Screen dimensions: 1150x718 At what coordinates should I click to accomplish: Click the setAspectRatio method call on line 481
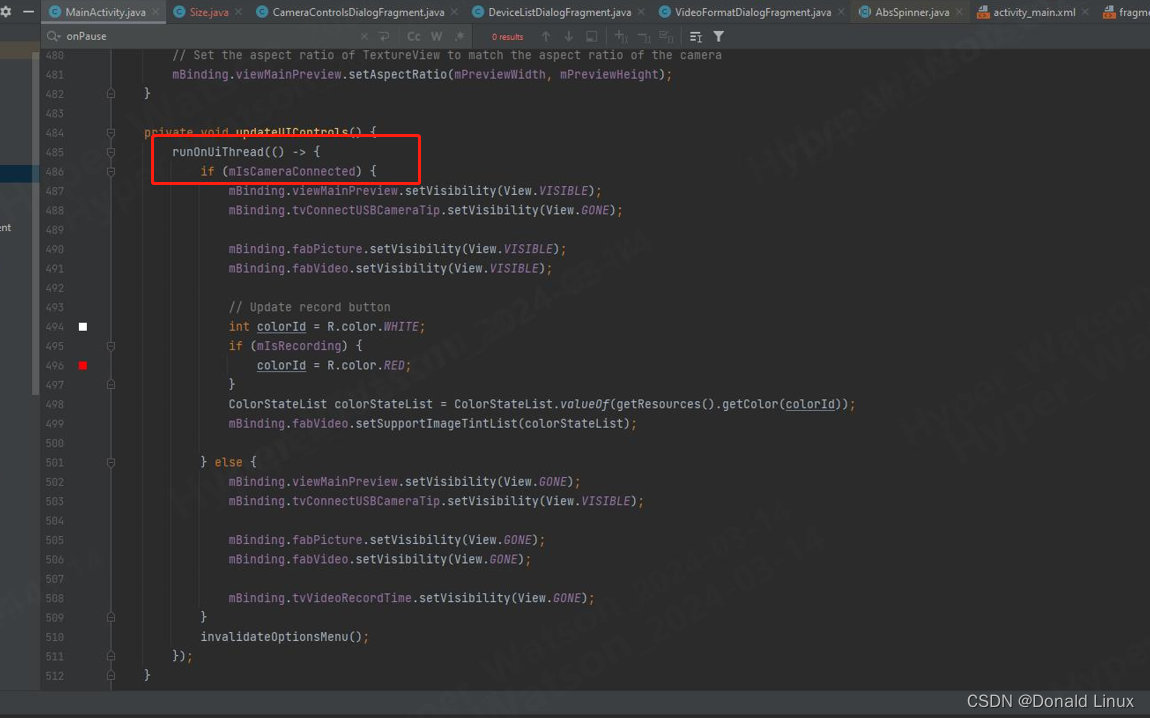(x=396, y=74)
